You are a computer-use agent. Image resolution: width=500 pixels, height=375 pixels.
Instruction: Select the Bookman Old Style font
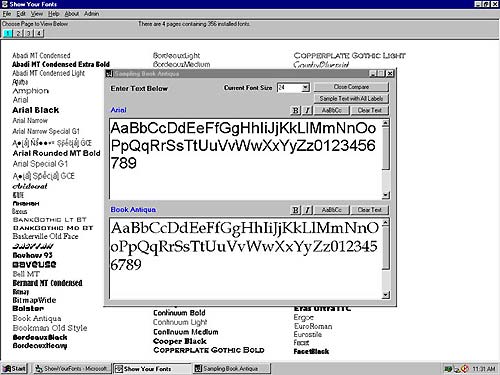click(x=50, y=328)
